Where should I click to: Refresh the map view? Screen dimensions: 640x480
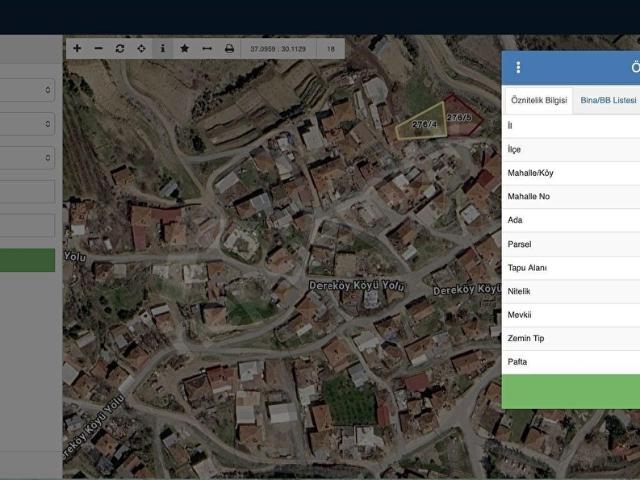tap(120, 49)
